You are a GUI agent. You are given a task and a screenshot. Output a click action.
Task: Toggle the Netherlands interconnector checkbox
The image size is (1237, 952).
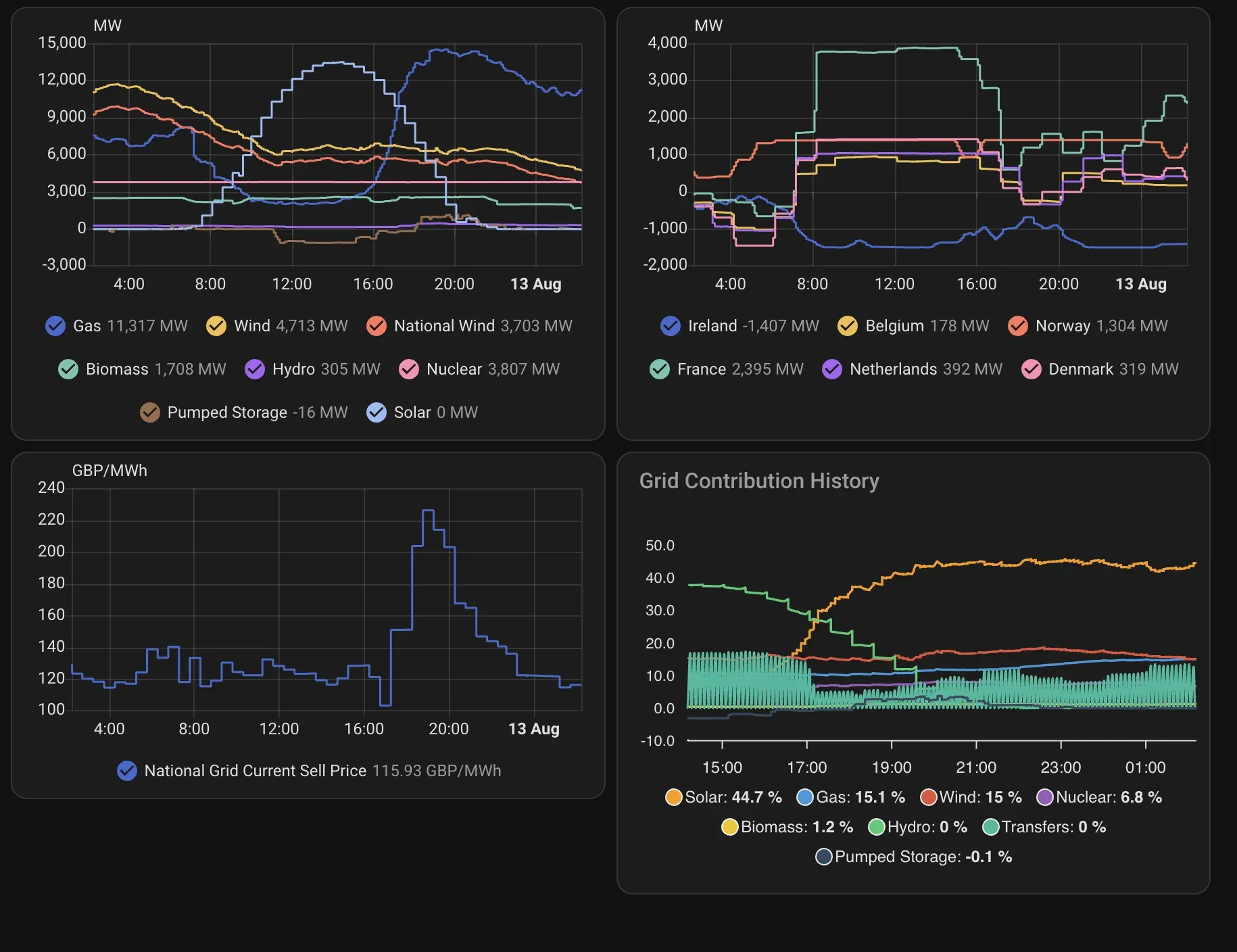point(832,369)
